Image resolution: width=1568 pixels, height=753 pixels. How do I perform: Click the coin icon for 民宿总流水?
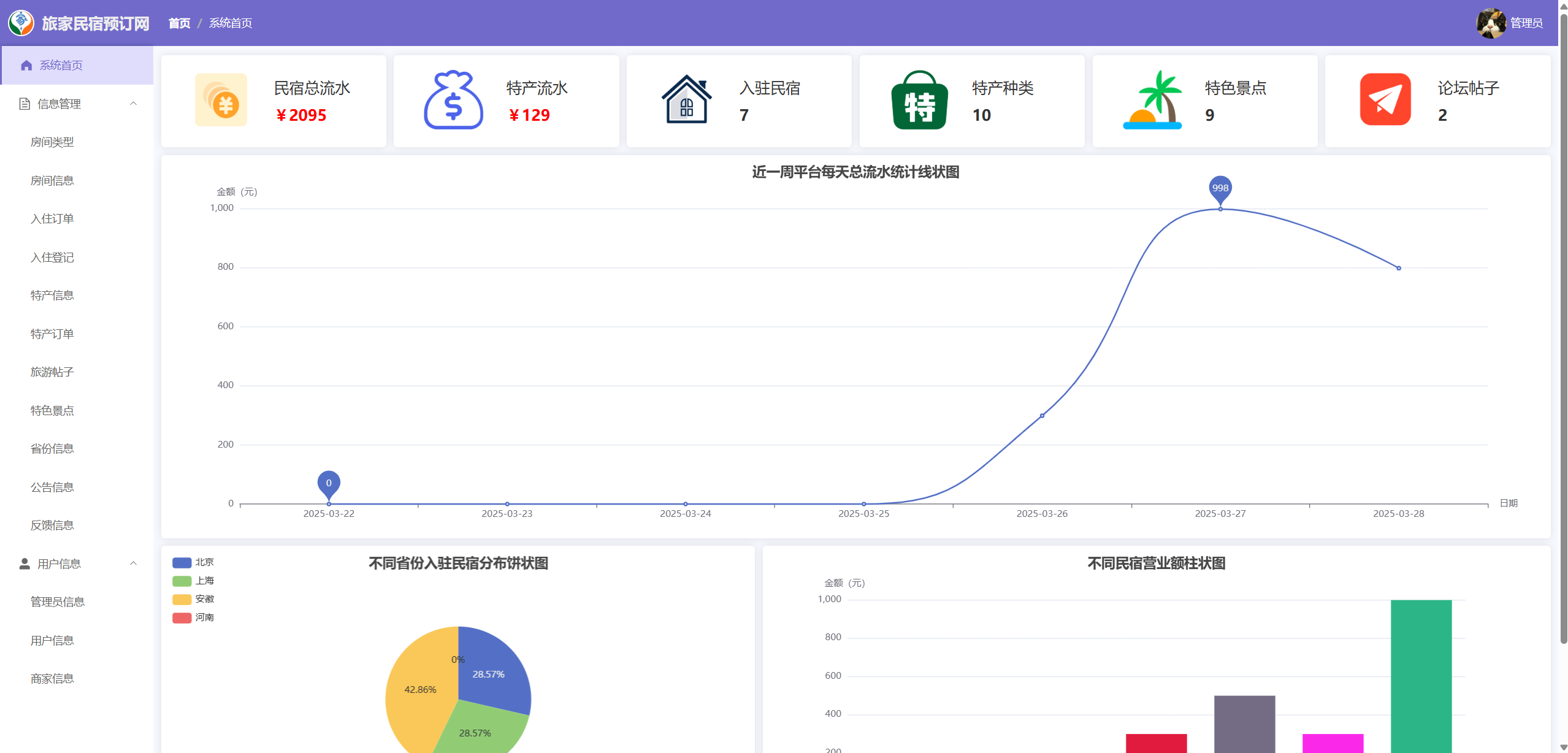pyautogui.click(x=221, y=100)
